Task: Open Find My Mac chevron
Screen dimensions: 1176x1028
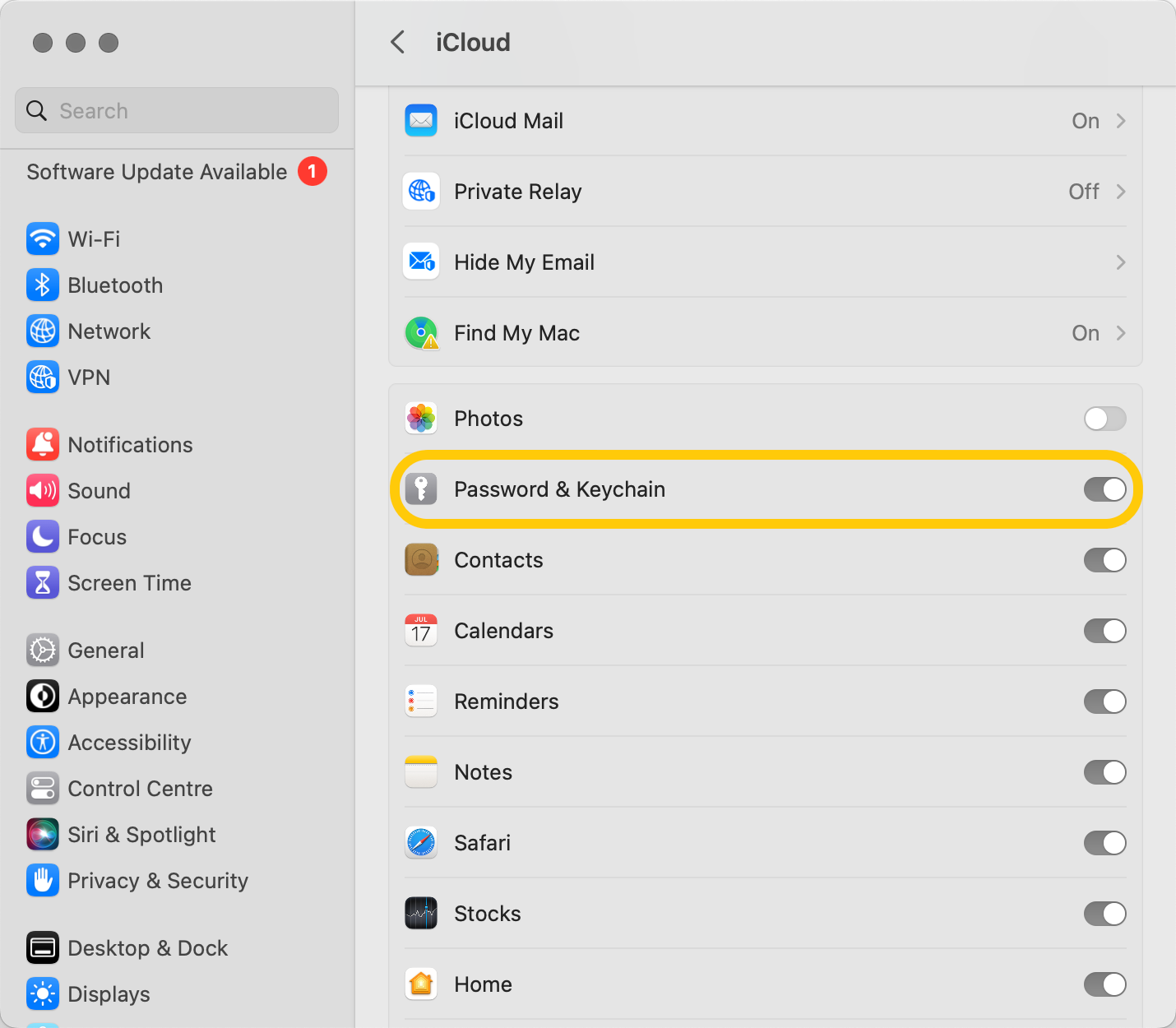Action: pyautogui.click(x=1120, y=333)
